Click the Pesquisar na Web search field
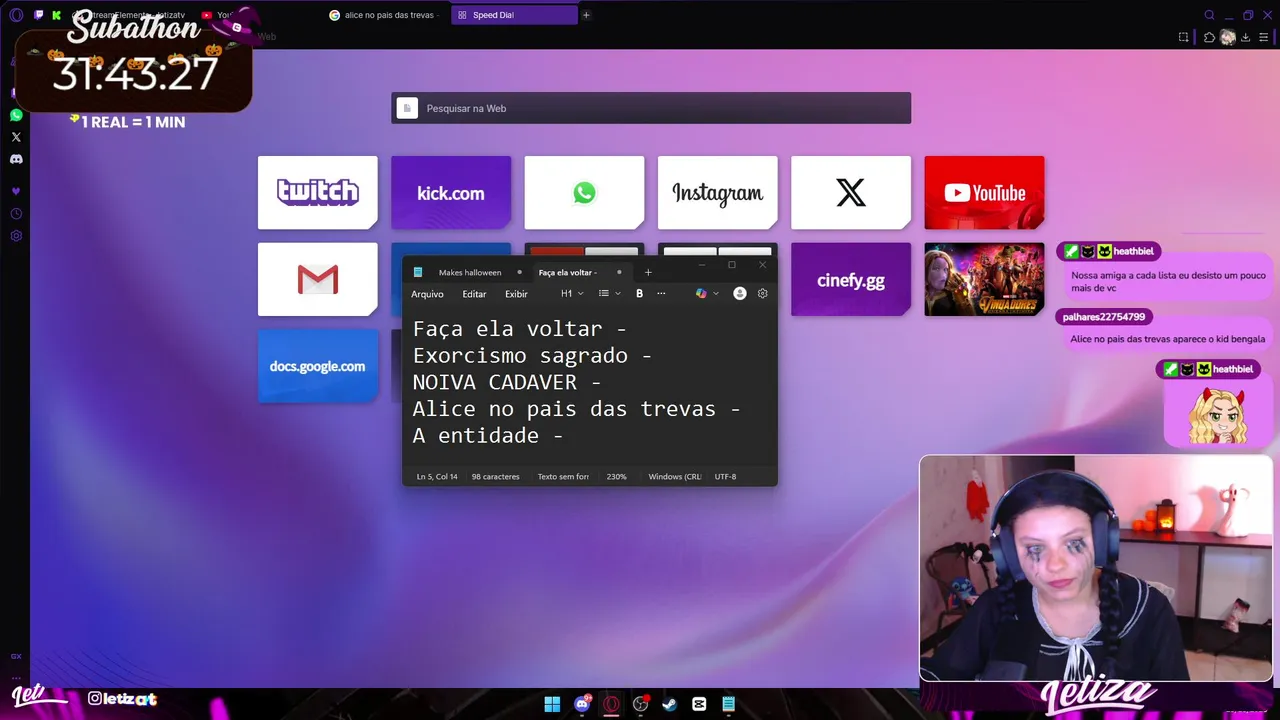The width and height of the screenshot is (1280, 720). pos(651,108)
